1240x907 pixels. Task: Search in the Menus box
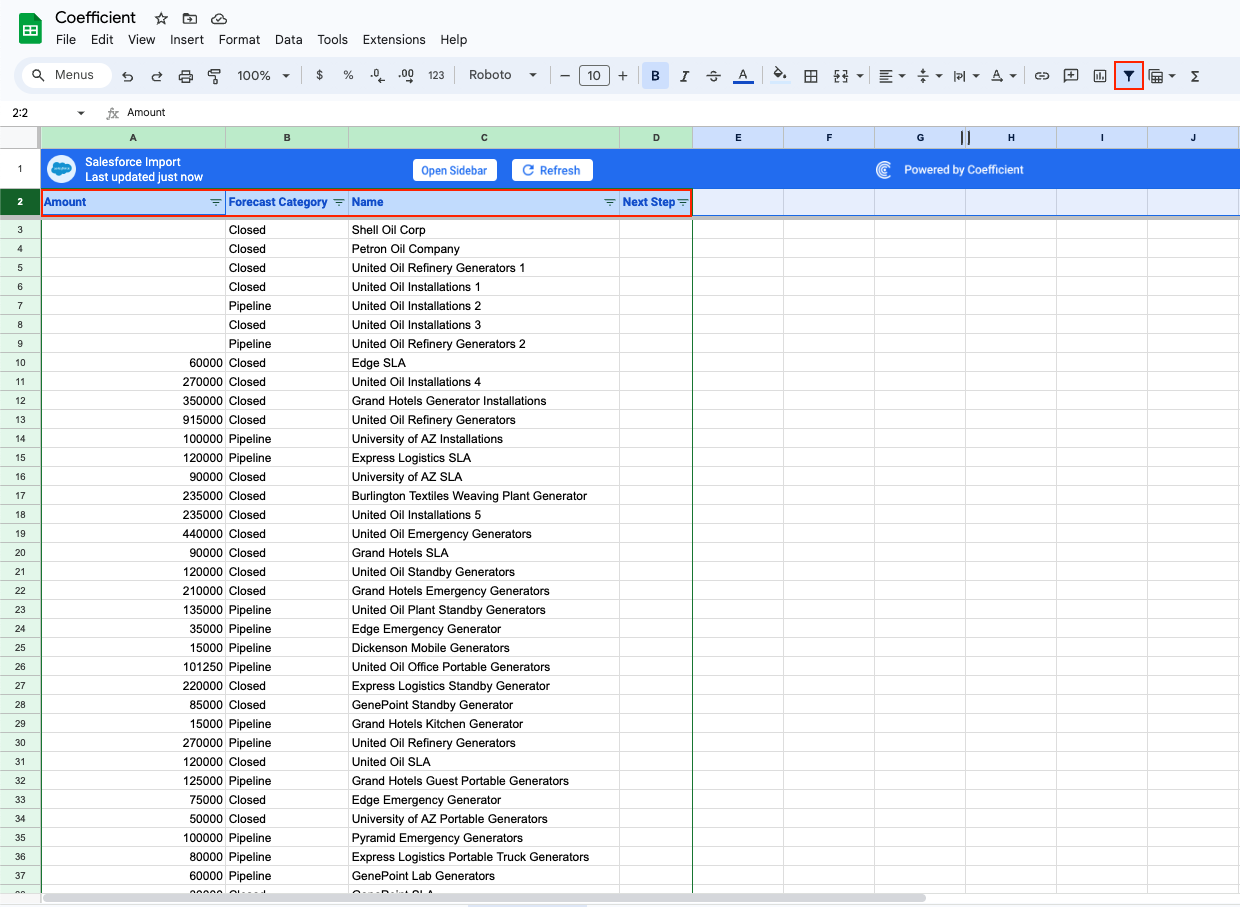point(66,75)
